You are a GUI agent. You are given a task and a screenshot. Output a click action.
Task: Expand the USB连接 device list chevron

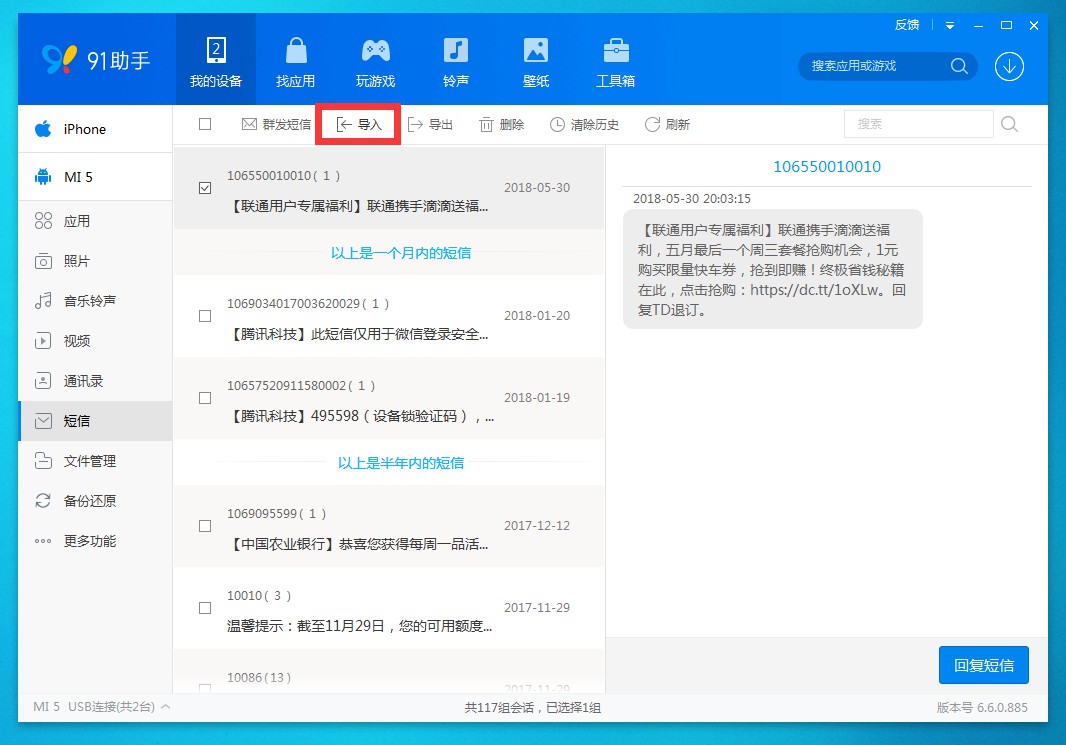(165, 707)
